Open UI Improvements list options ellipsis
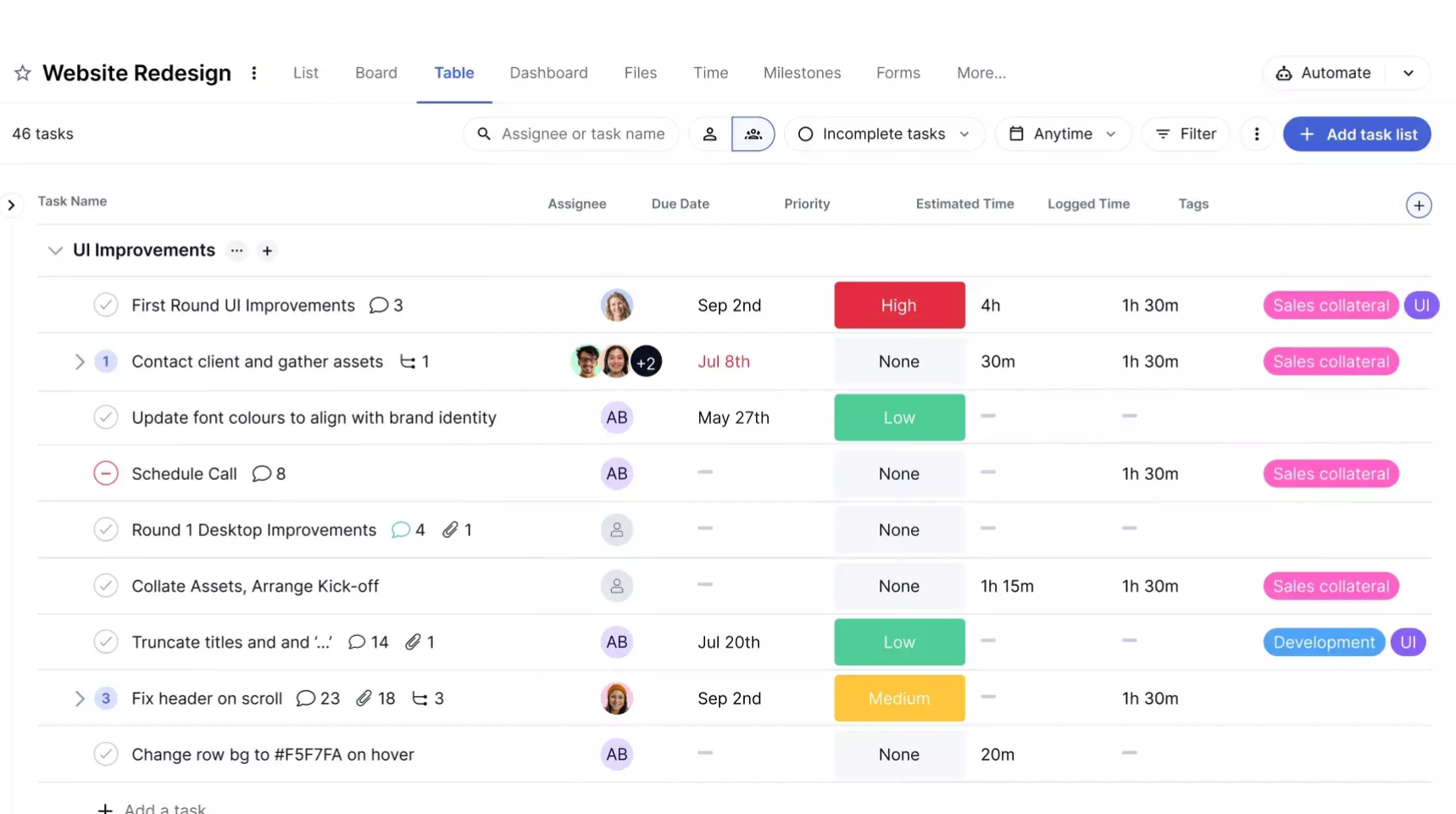The width and height of the screenshot is (1456, 814). click(x=237, y=251)
